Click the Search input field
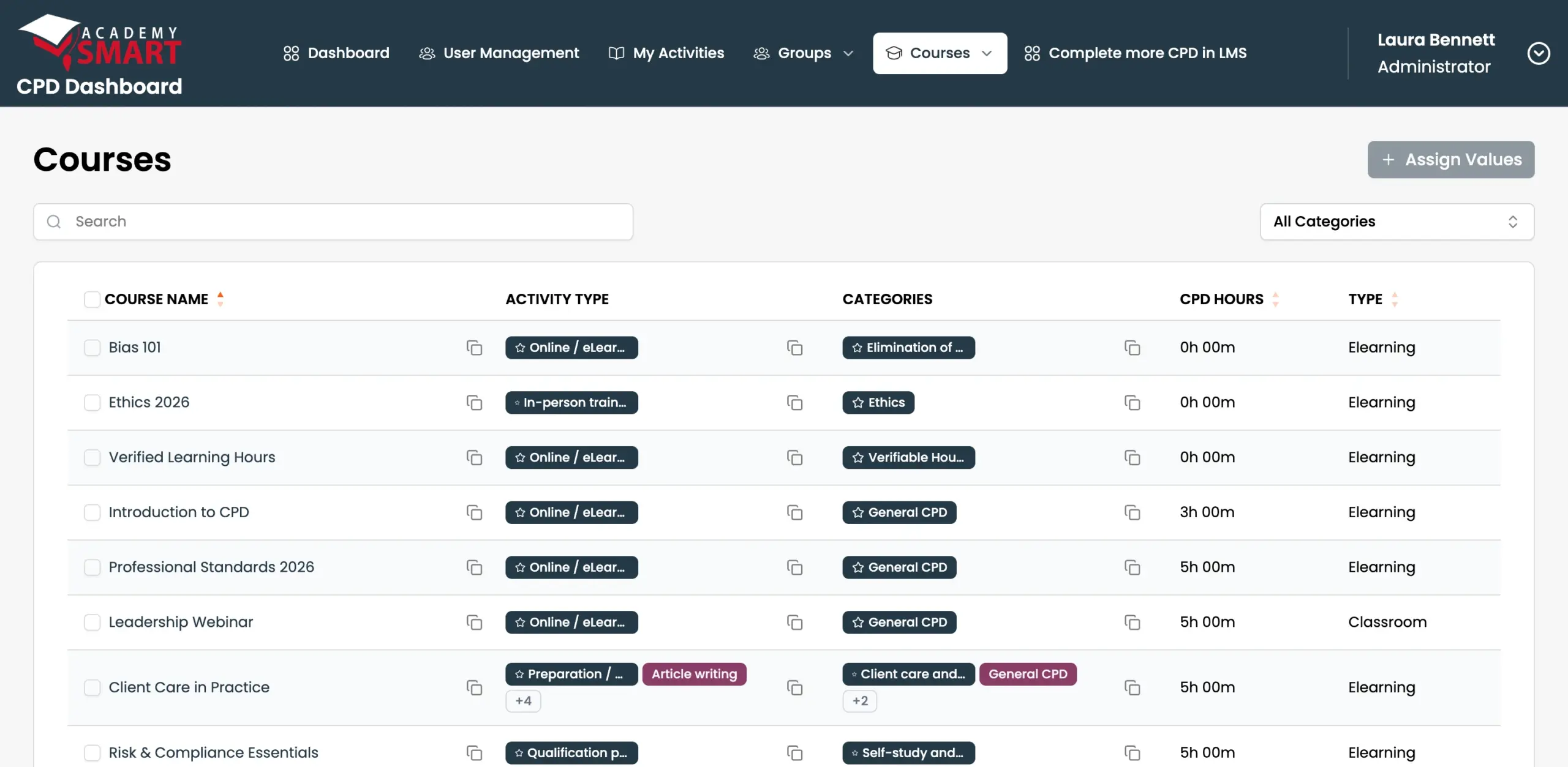The image size is (1568, 767). click(333, 222)
